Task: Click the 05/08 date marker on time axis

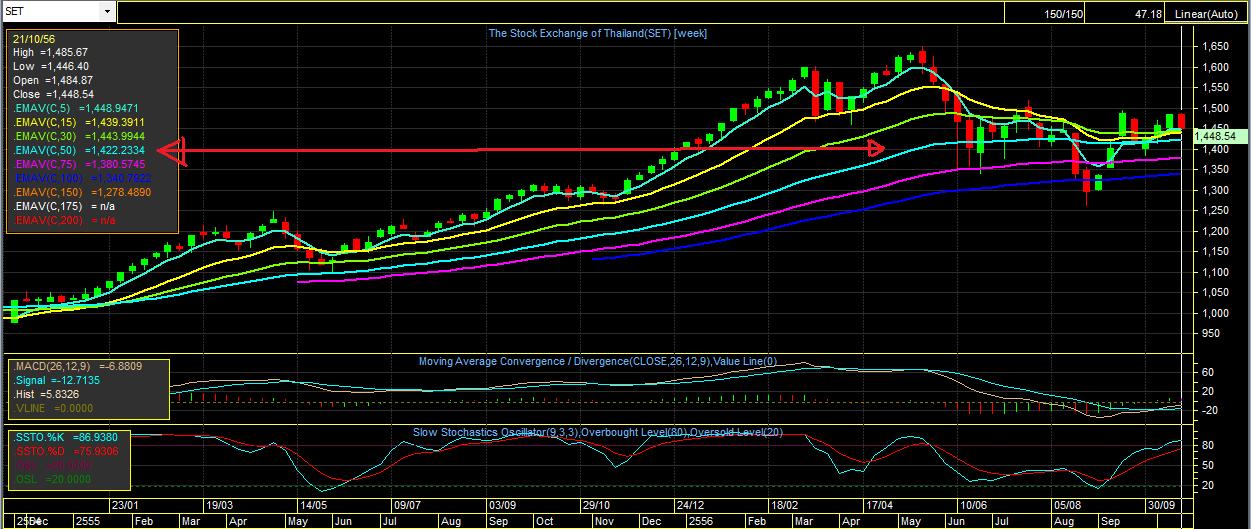Action: pos(1068,506)
